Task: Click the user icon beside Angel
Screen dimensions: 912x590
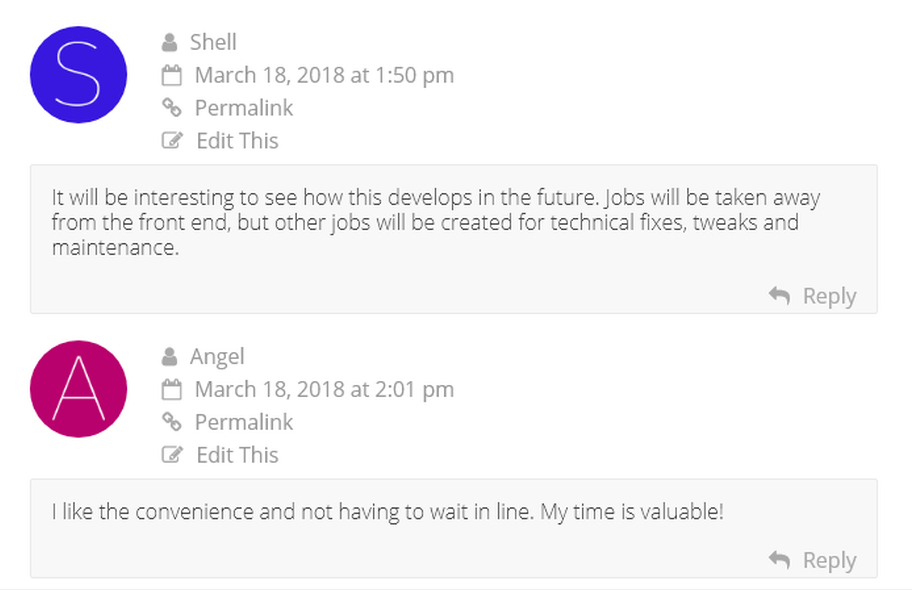Action: 169,357
